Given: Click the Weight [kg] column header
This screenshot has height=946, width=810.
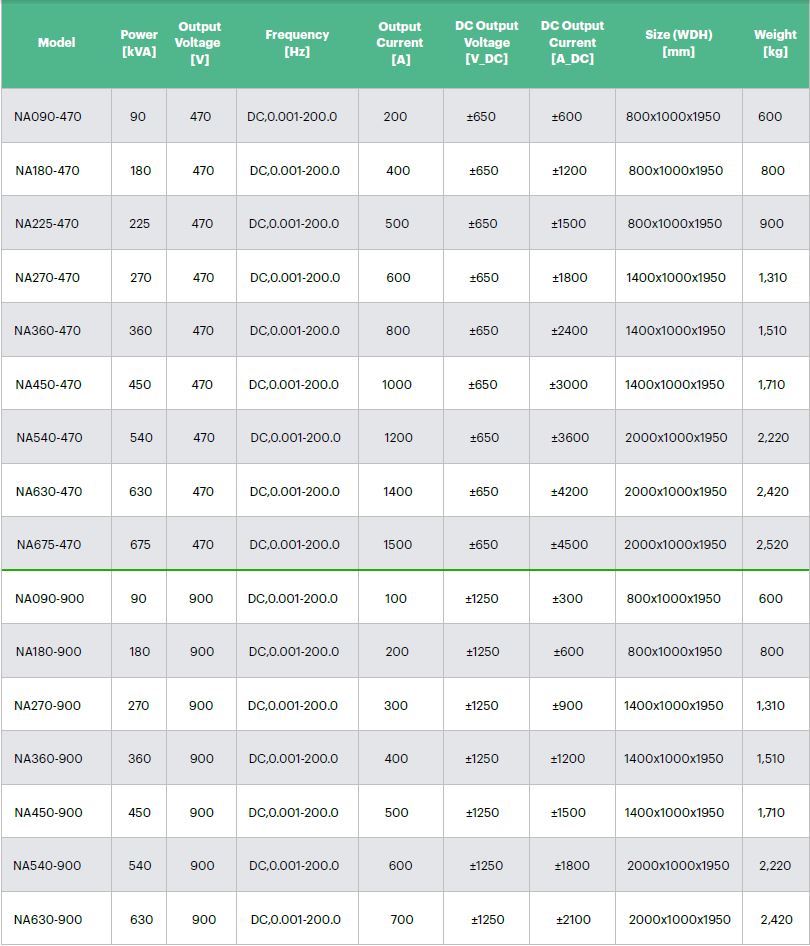Looking at the screenshot, I should coord(775,43).
